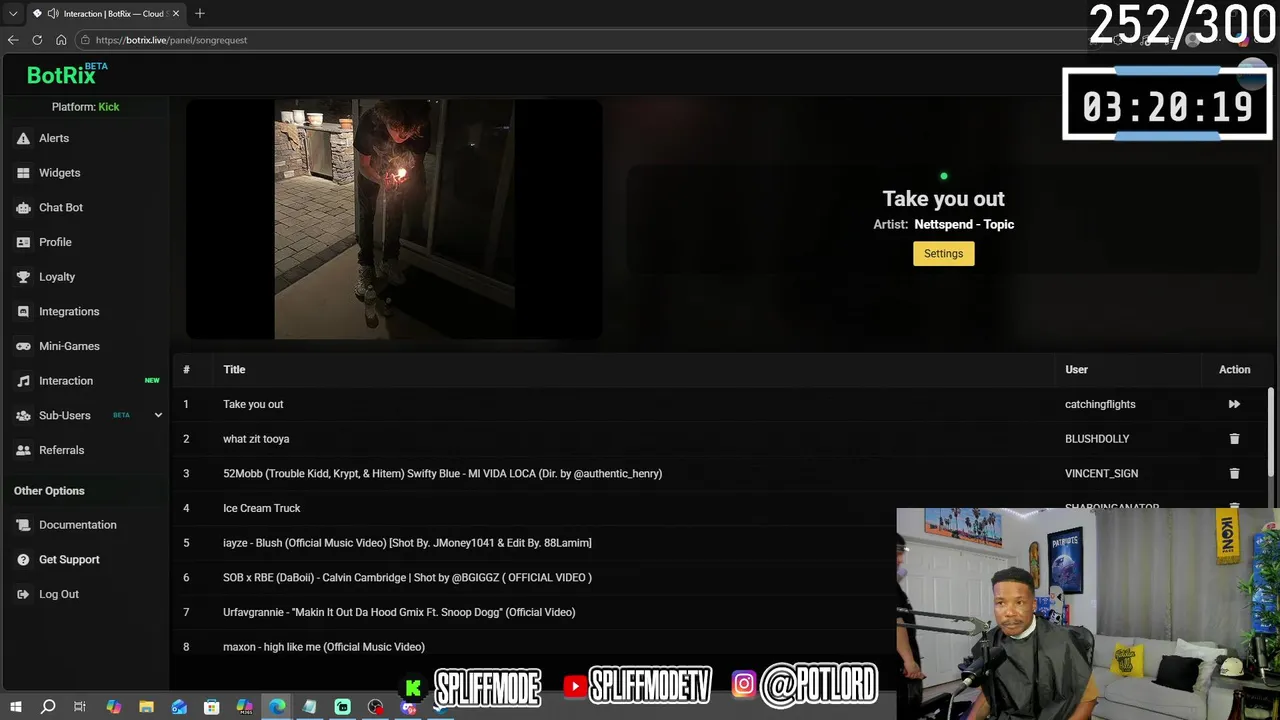
Task: Click the yellow Settings button
Action: (943, 254)
